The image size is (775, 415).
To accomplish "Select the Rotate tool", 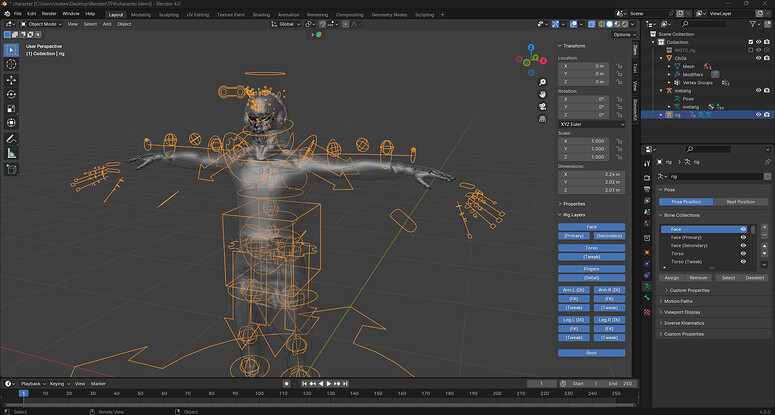I will click(11, 94).
